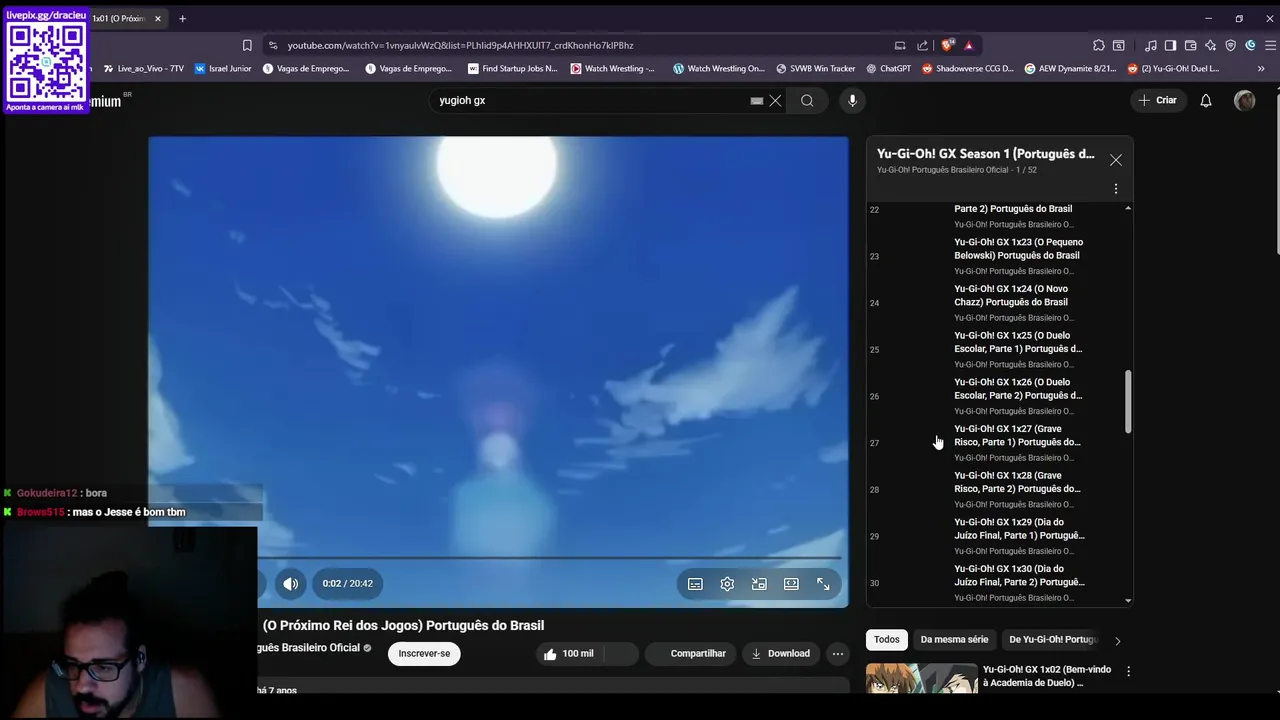Start voice search with the microphone
Viewport: 1280px width, 720px height.
click(x=852, y=100)
